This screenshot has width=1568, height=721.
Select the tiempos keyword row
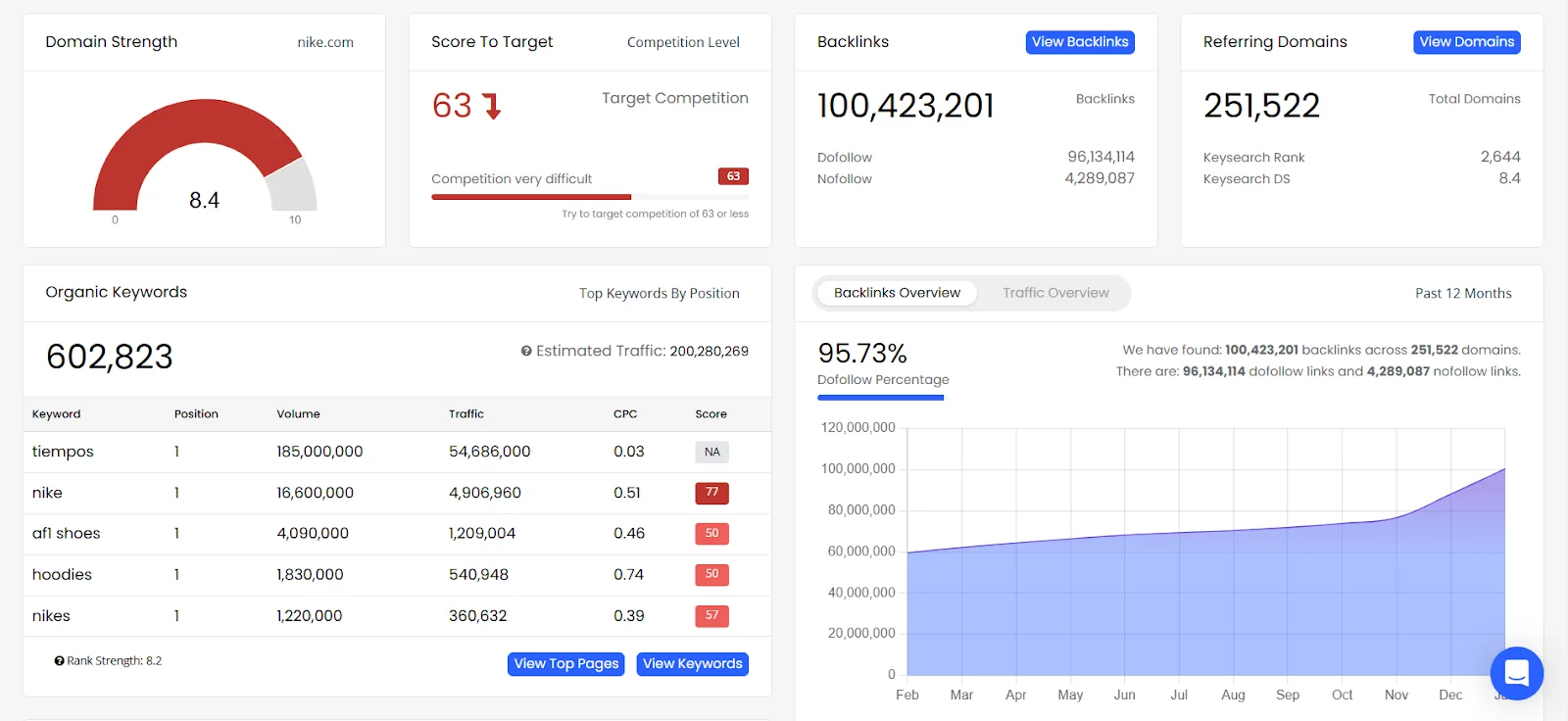point(397,452)
